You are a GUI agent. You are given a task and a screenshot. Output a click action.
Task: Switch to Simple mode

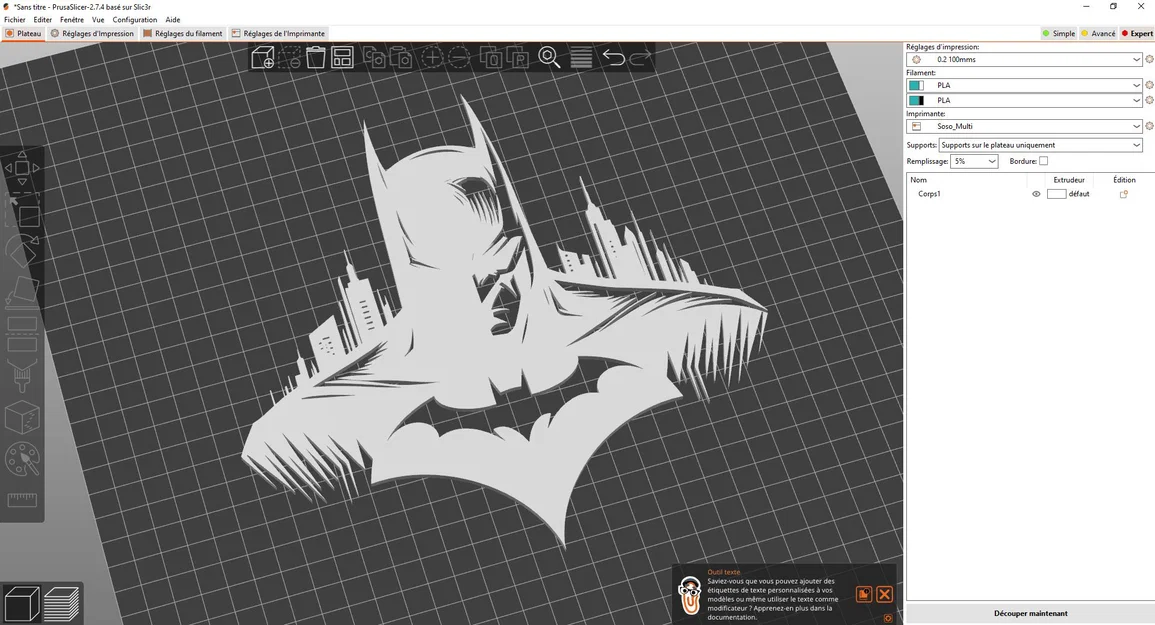click(x=1058, y=33)
